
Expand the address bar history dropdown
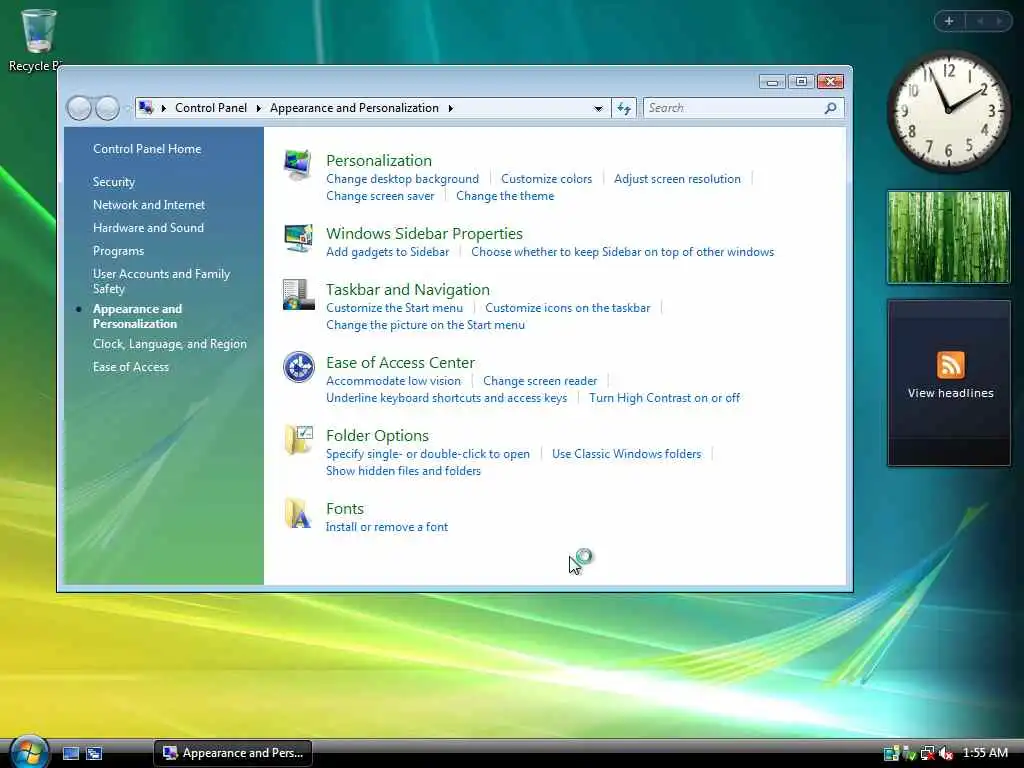coord(598,108)
